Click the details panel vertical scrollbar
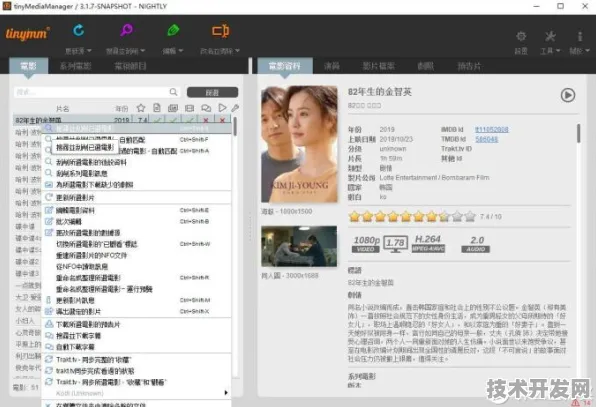This screenshot has height=407, width=596. click(579, 133)
